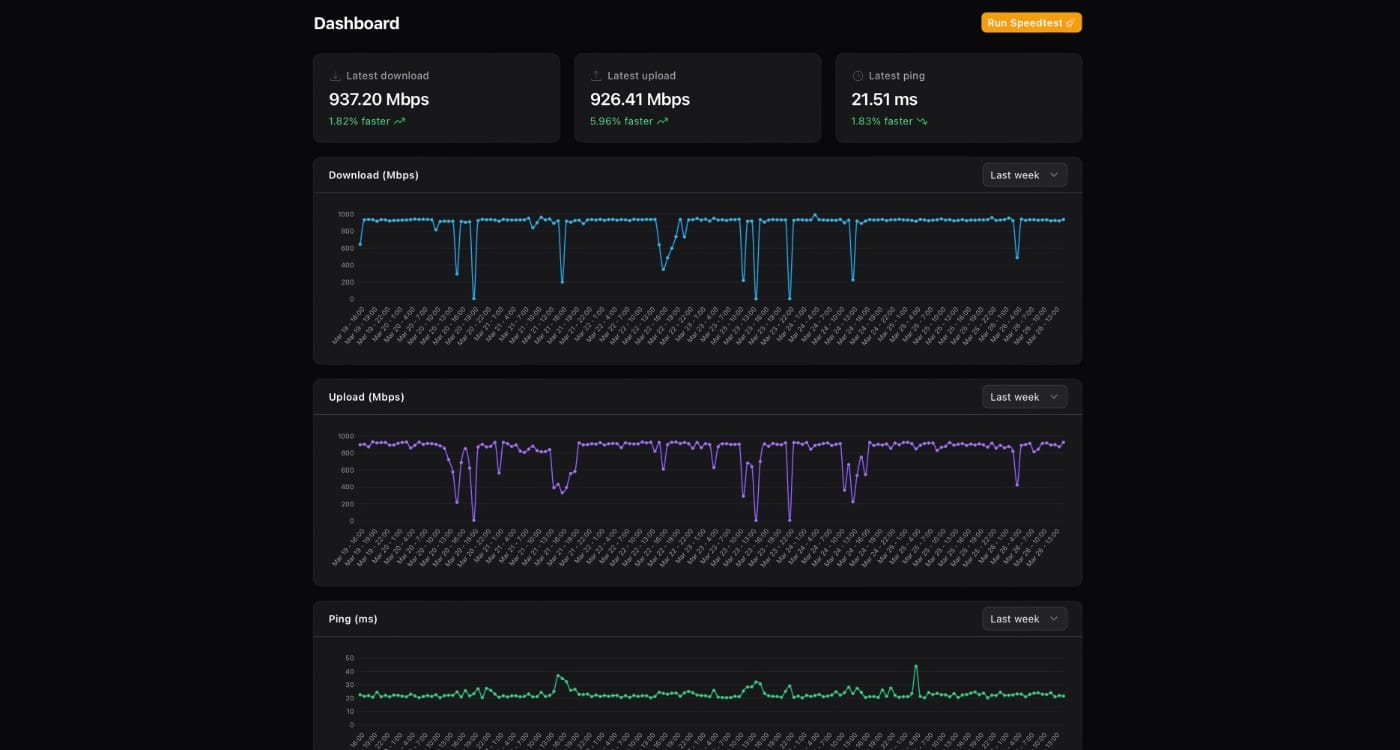Click the 926.41 Mbps upload value
Image resolution: width=1400 pixels, height=750 pixels.
(x=640, y=99)
